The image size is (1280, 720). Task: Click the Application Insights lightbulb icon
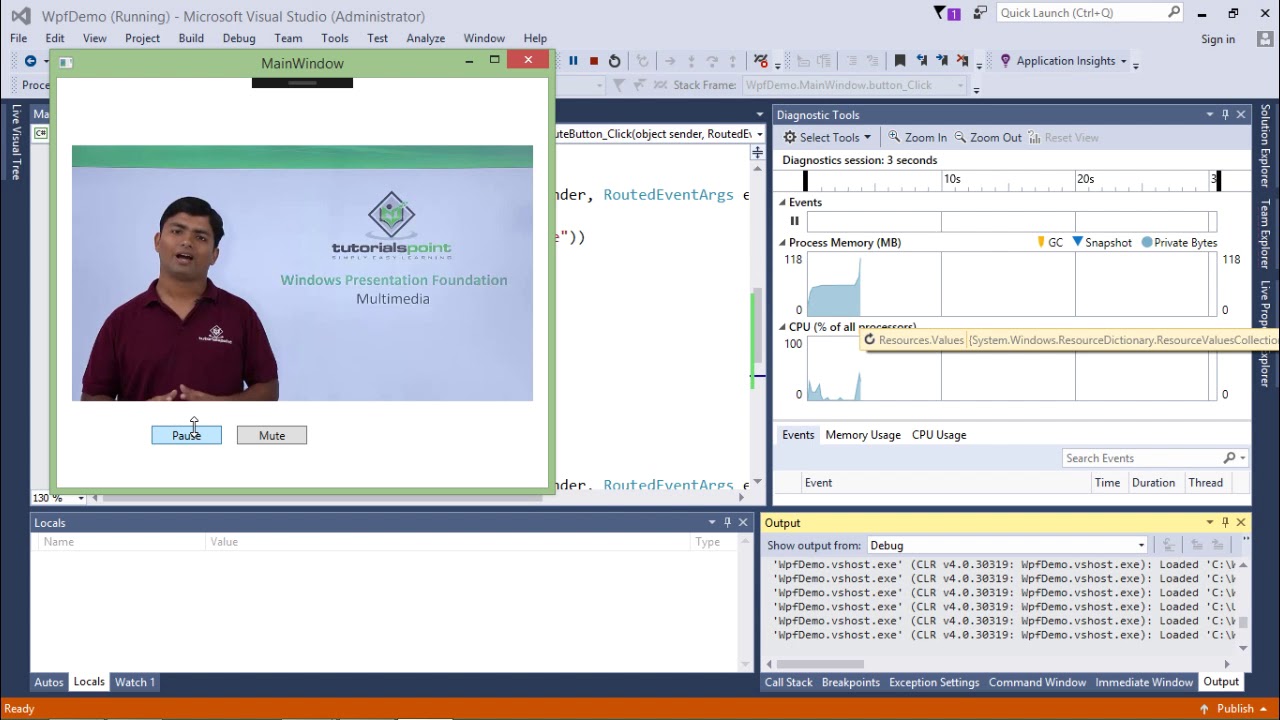[x=1005, y=61]
